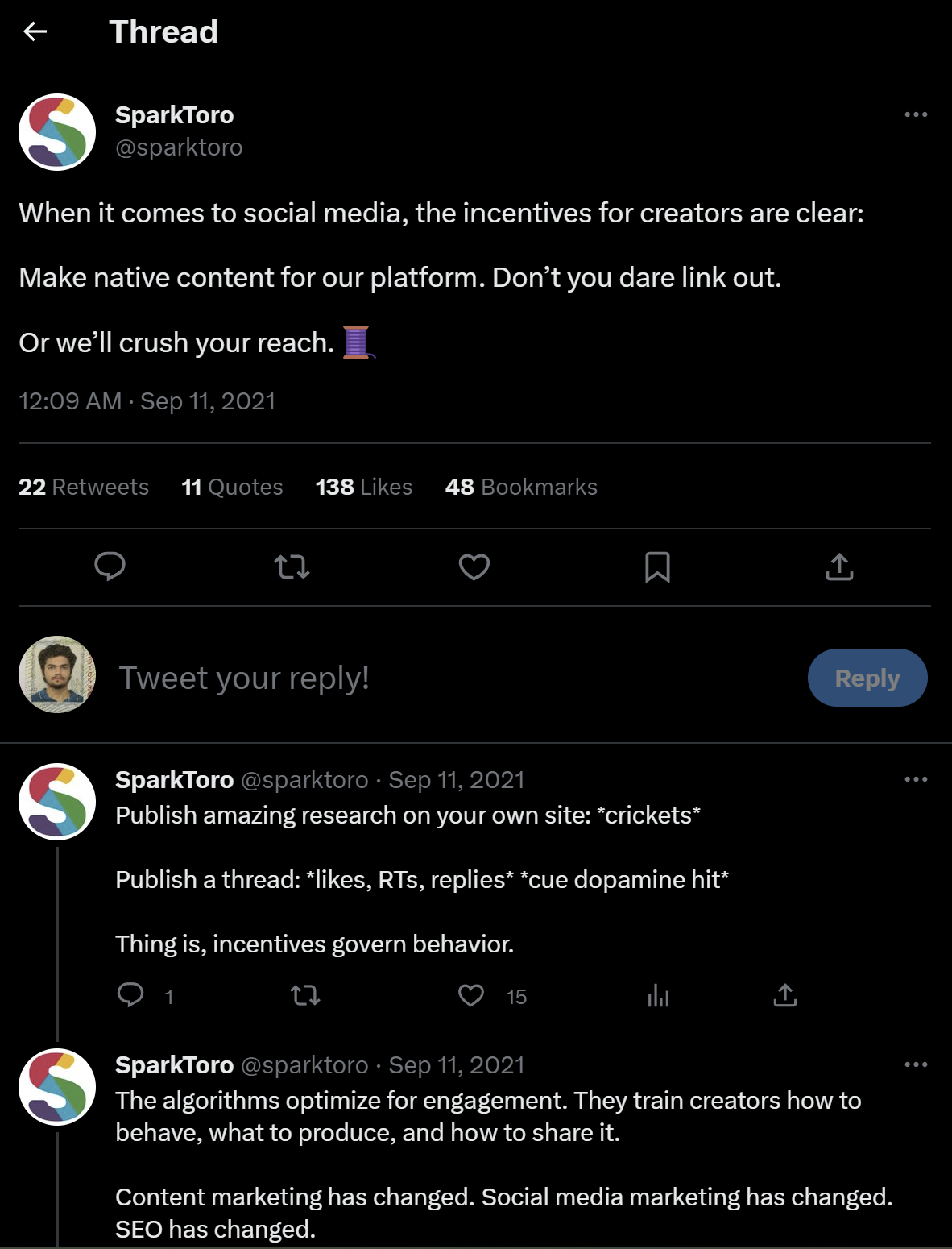Viewport: 952px width, 1249px height.
Task: Open the 11 Quotes list
Action: point(232,487)
